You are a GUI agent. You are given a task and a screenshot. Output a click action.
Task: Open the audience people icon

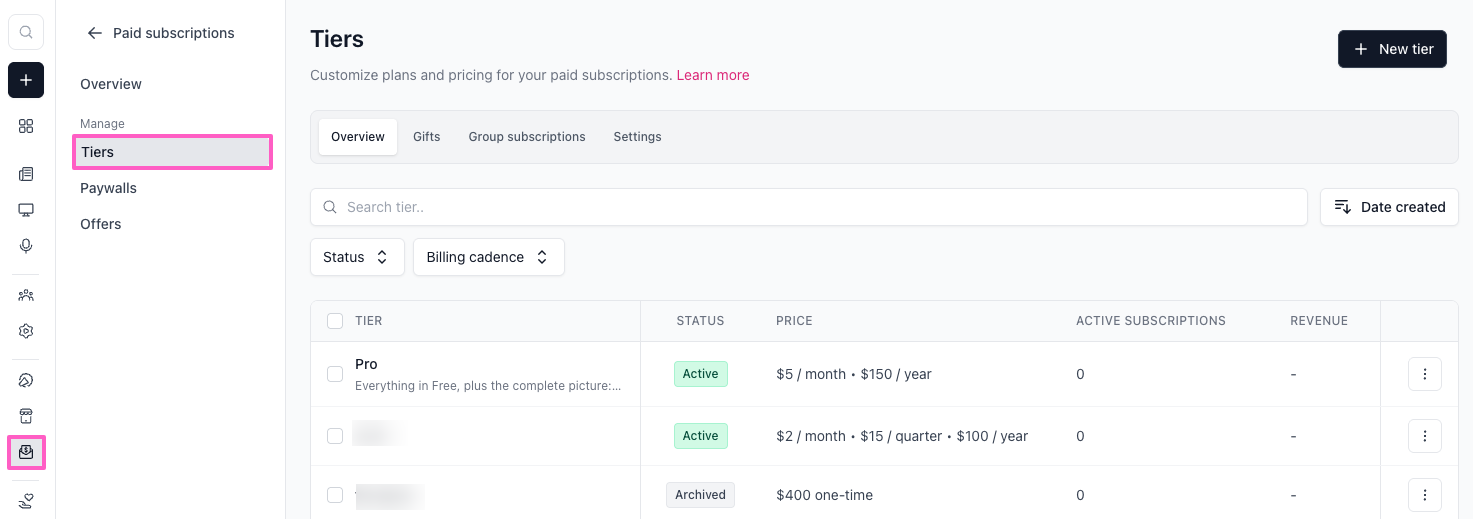click(x=26, y=295)
